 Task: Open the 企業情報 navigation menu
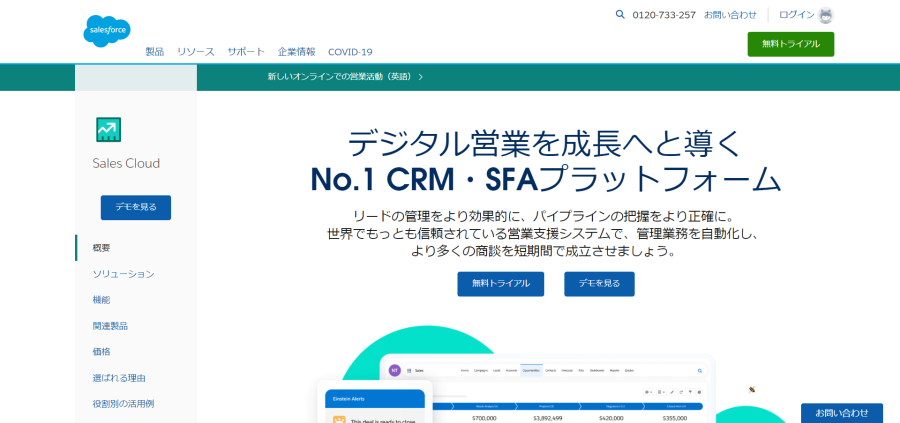(297, 52)
